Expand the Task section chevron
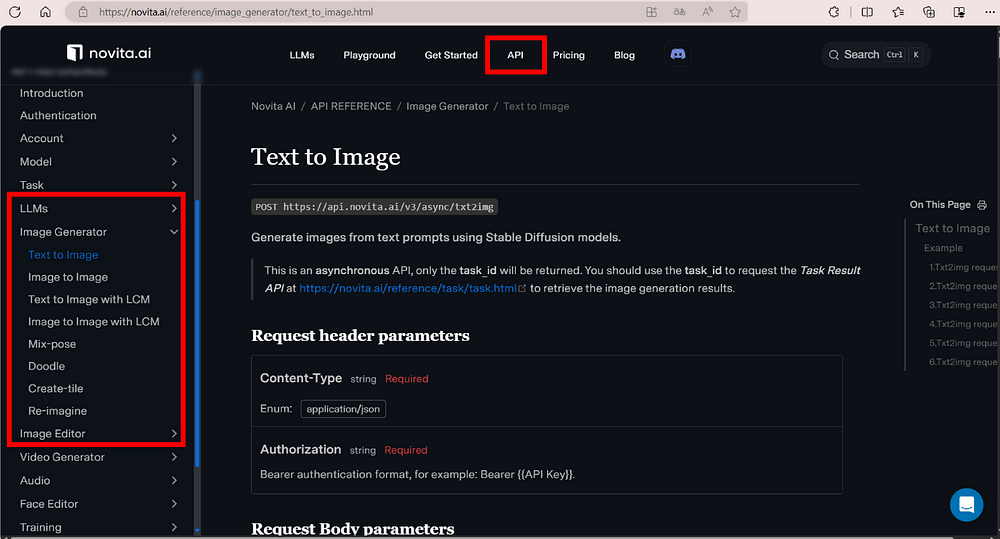The width and height of the screenshot is (1000, 539). click(174, 185)
